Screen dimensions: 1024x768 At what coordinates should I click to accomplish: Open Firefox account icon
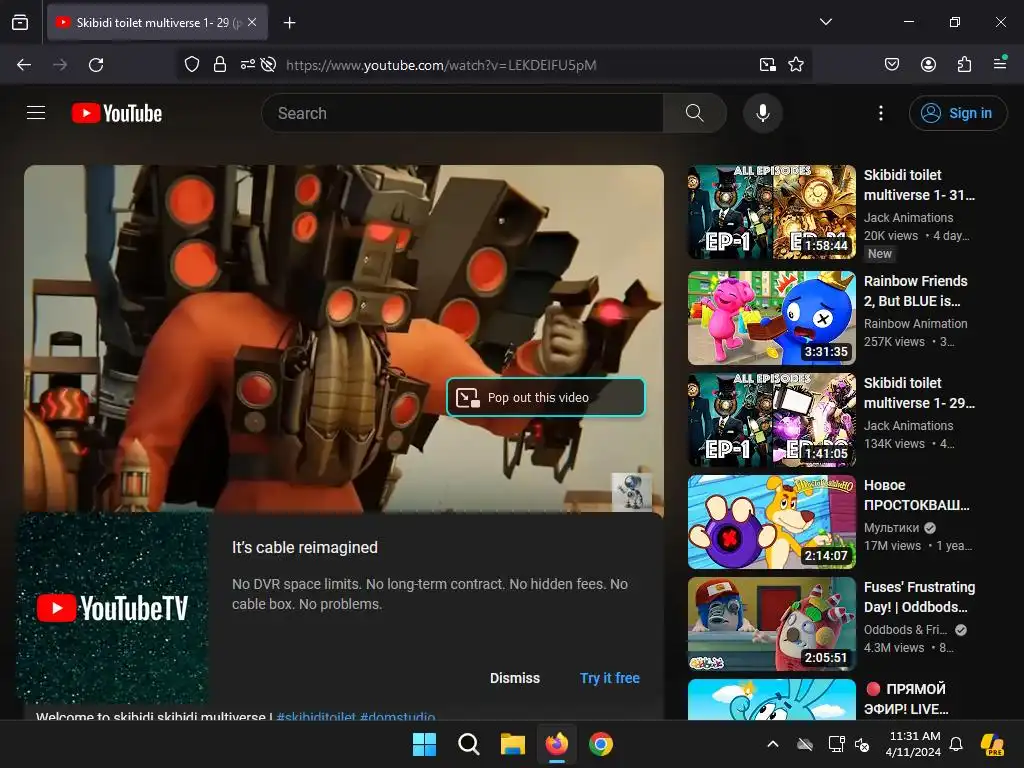[928, 64]
